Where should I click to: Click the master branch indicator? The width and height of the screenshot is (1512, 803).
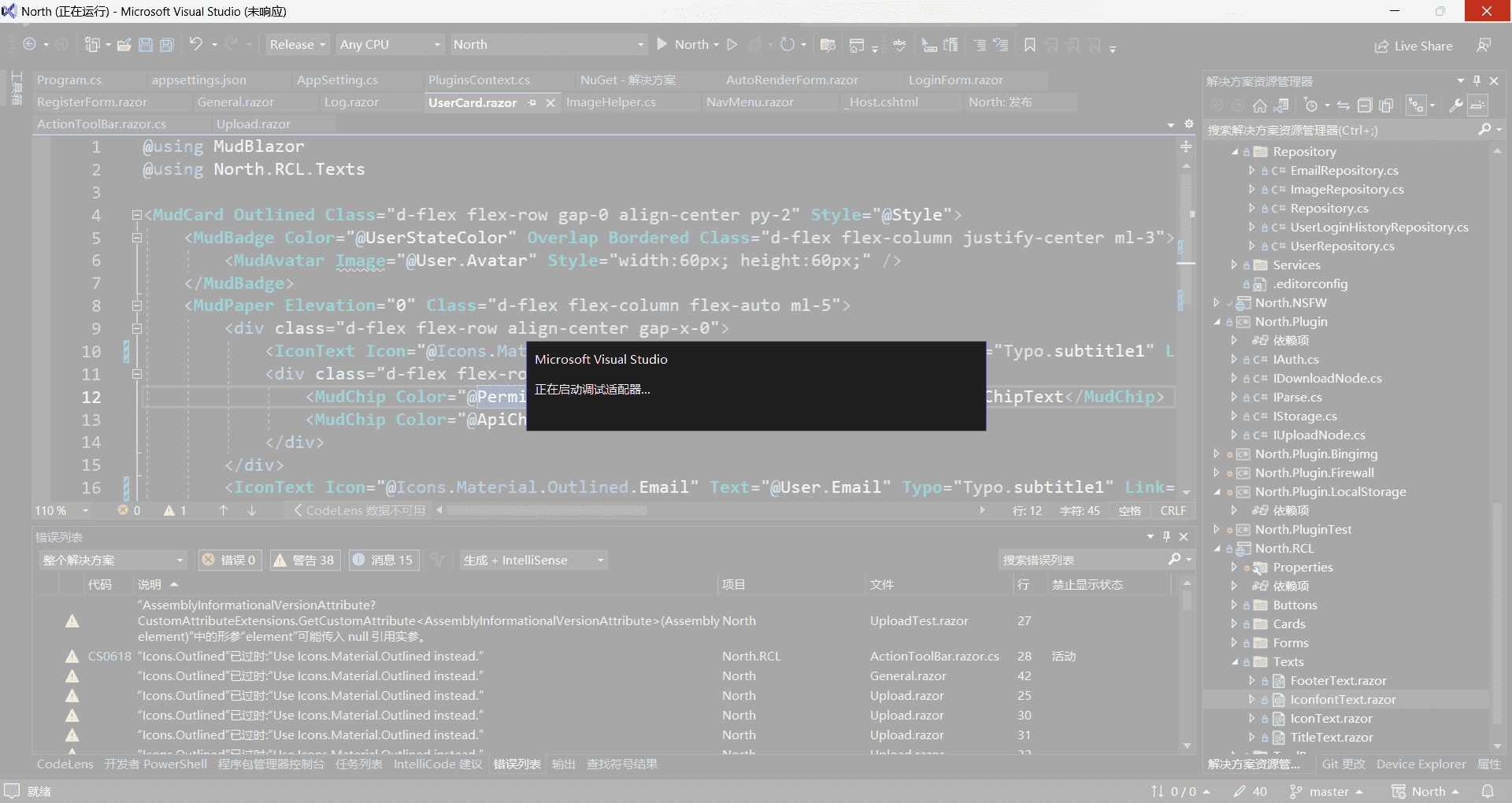[x=1326, y=791]
